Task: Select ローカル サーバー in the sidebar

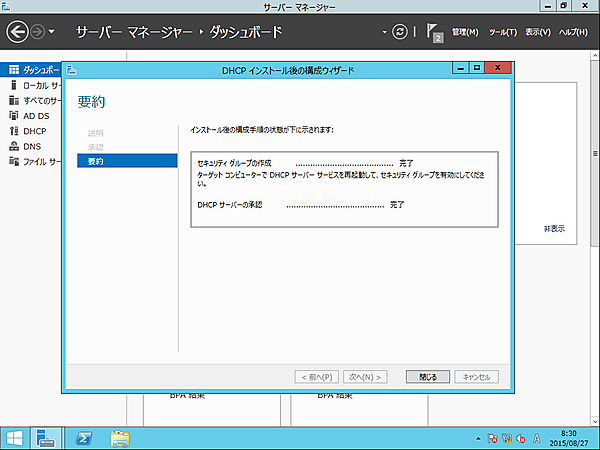Action: (31, 85)
